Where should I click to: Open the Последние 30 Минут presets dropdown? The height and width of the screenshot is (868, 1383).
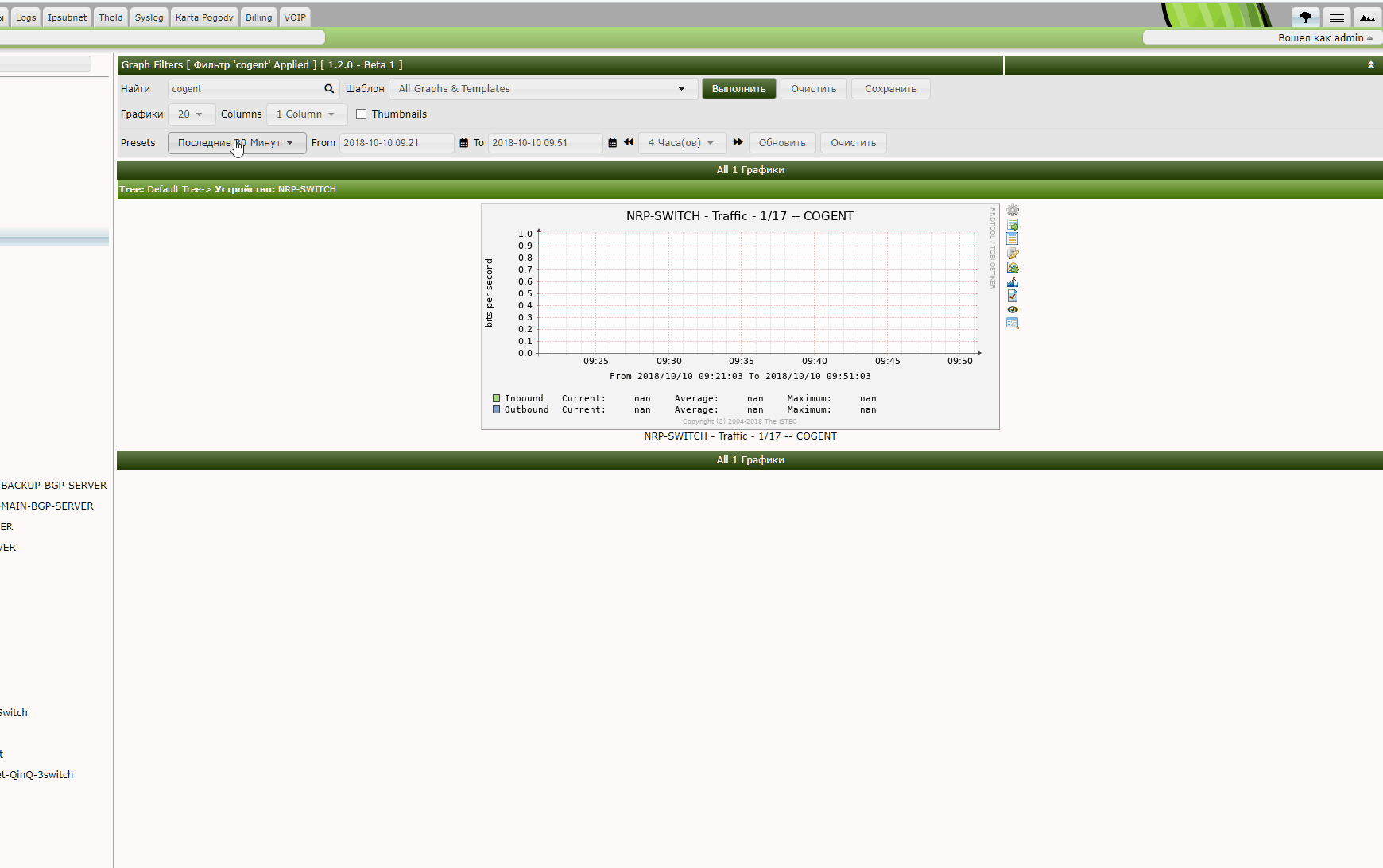(236, 142)
